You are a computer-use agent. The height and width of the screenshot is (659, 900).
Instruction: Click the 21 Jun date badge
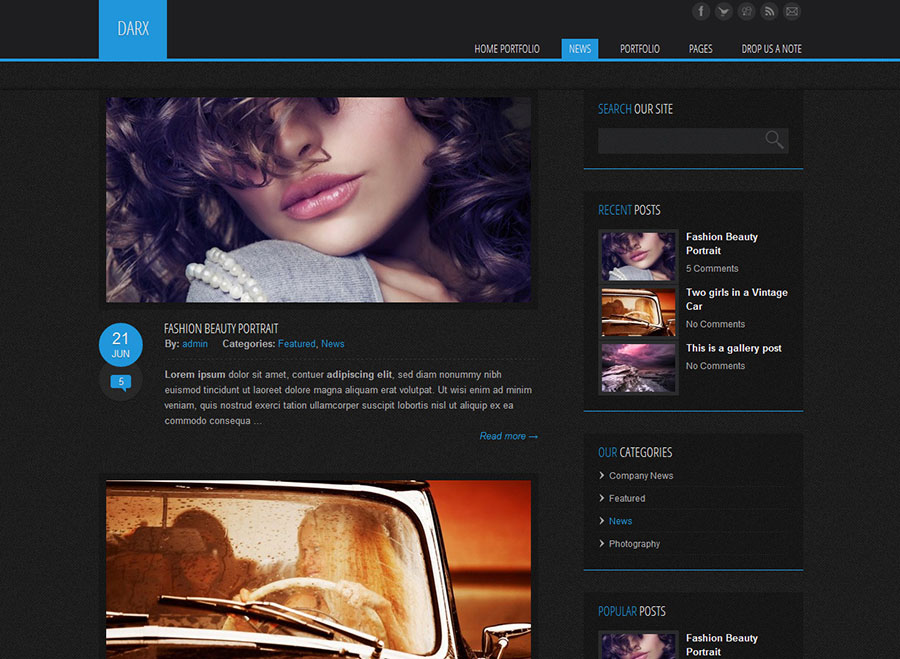(x=121, y=344)
